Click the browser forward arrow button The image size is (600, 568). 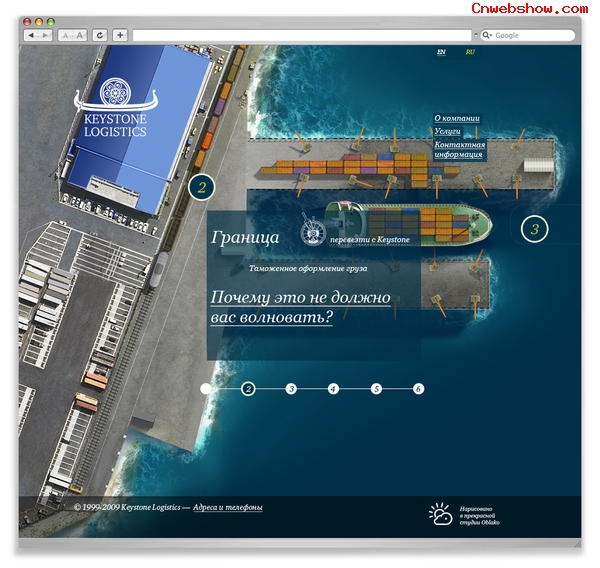[x=45, y=36]
